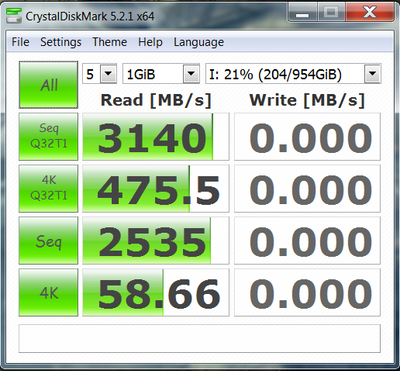
Task: Click the 4K Q32T1 write result 0.000
Action: (307, 189)
